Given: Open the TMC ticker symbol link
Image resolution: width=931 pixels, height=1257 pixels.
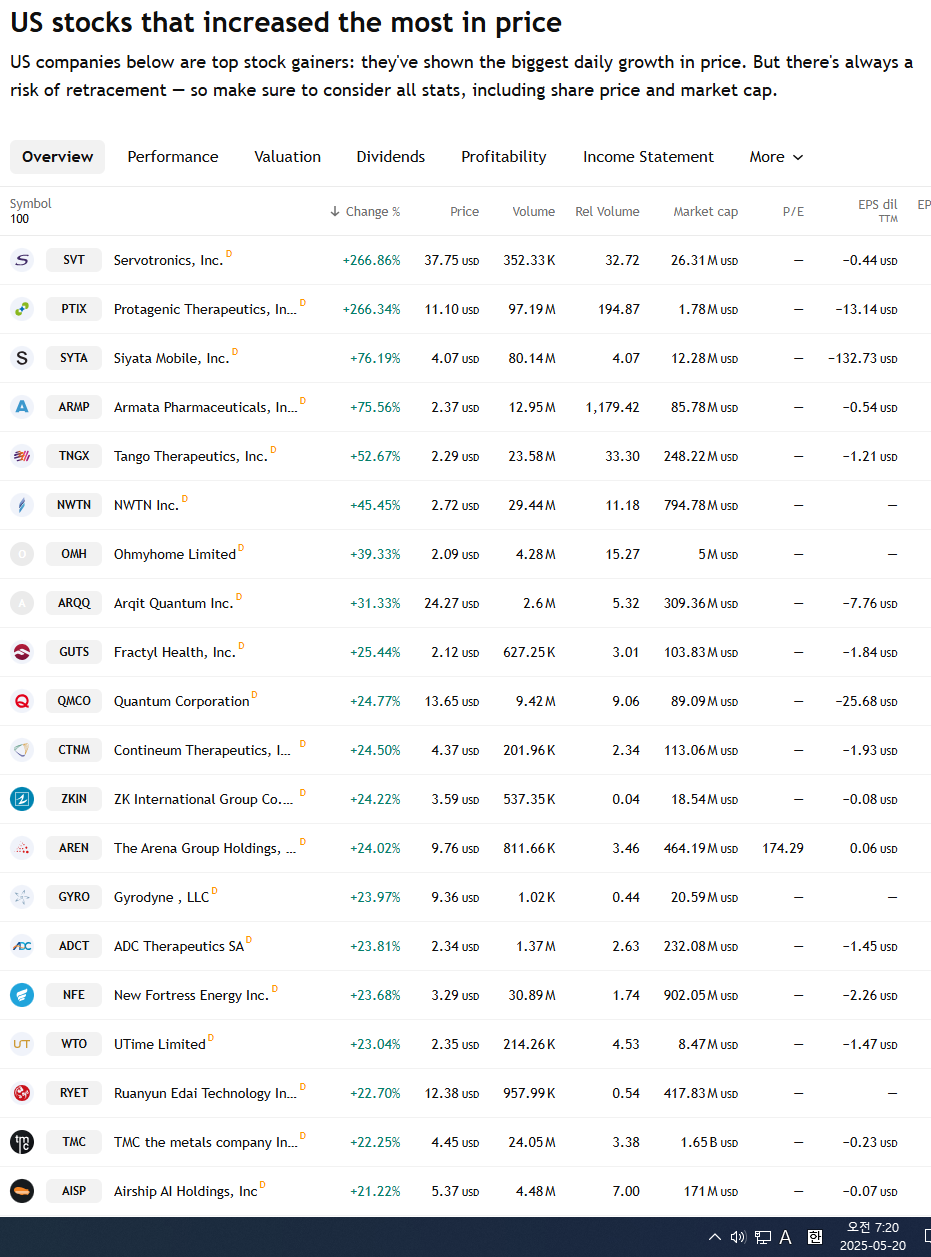Looking at the screenshot, I should point(74,1142).
